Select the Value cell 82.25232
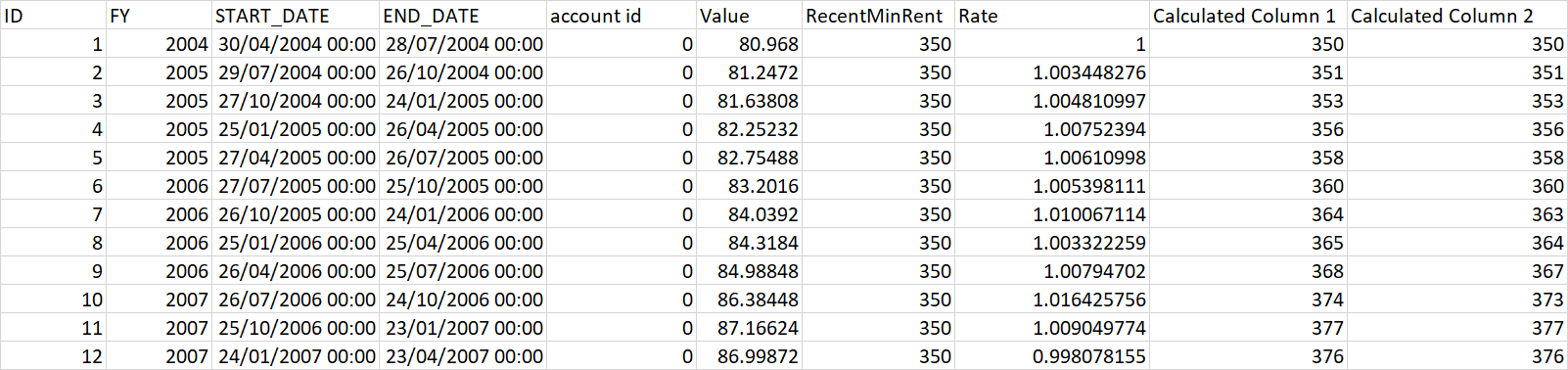1568x370 pixels. pos(749,129)
